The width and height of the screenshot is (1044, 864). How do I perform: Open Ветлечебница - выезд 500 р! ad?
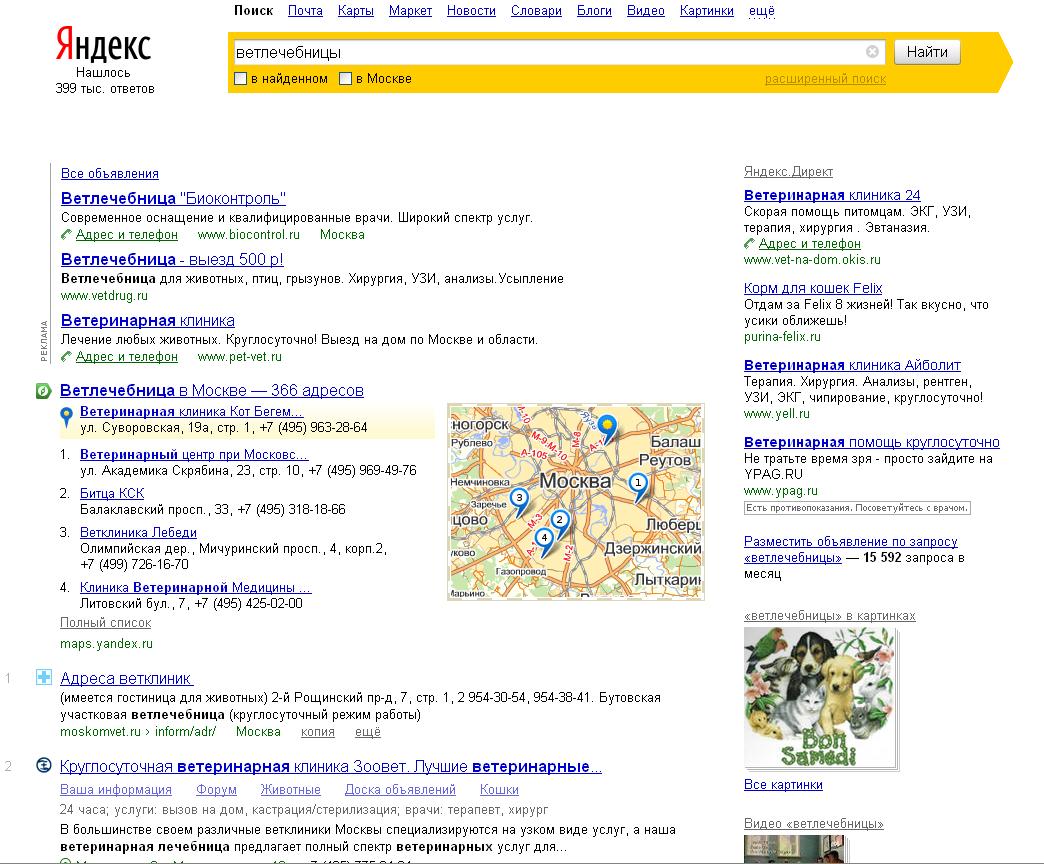(x=172, y=259)
